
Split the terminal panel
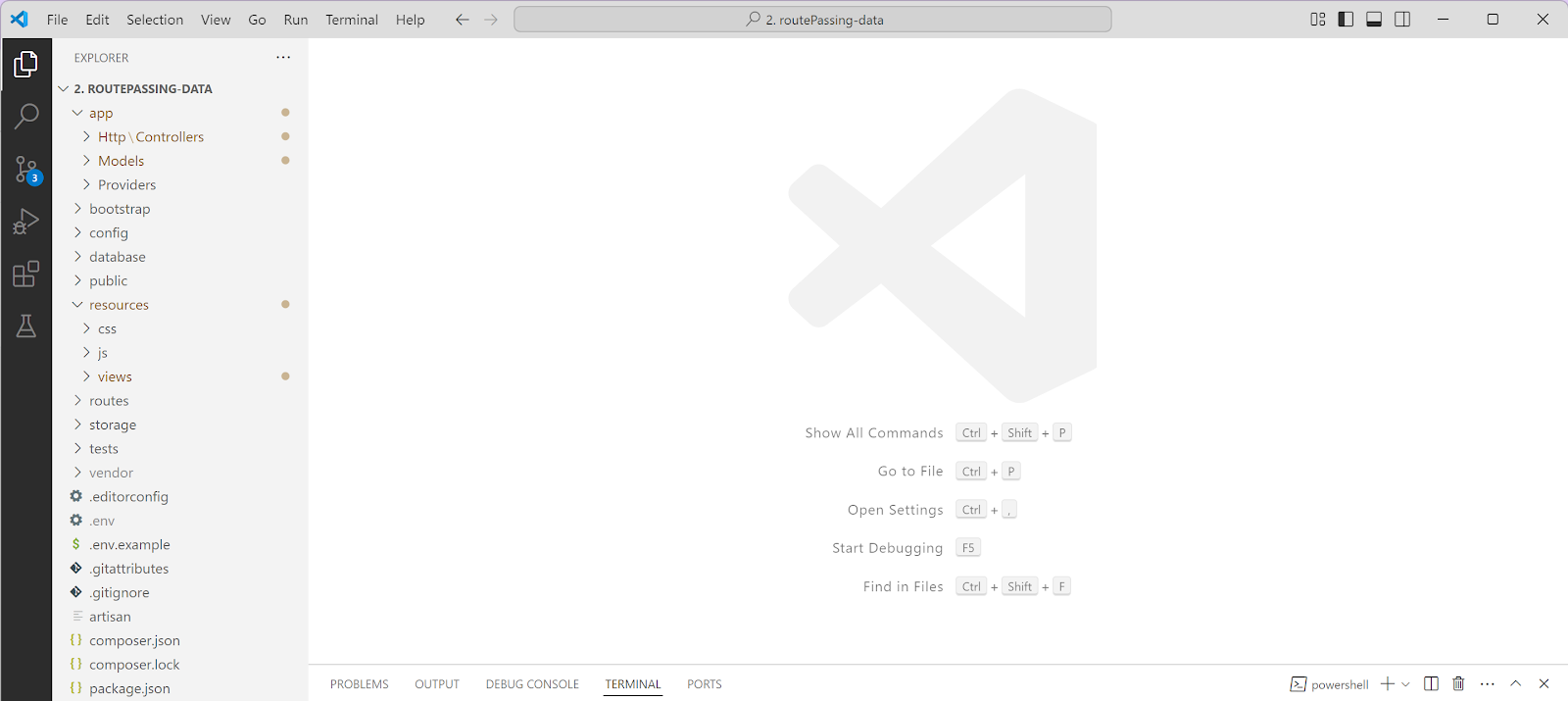point(1431,684)
